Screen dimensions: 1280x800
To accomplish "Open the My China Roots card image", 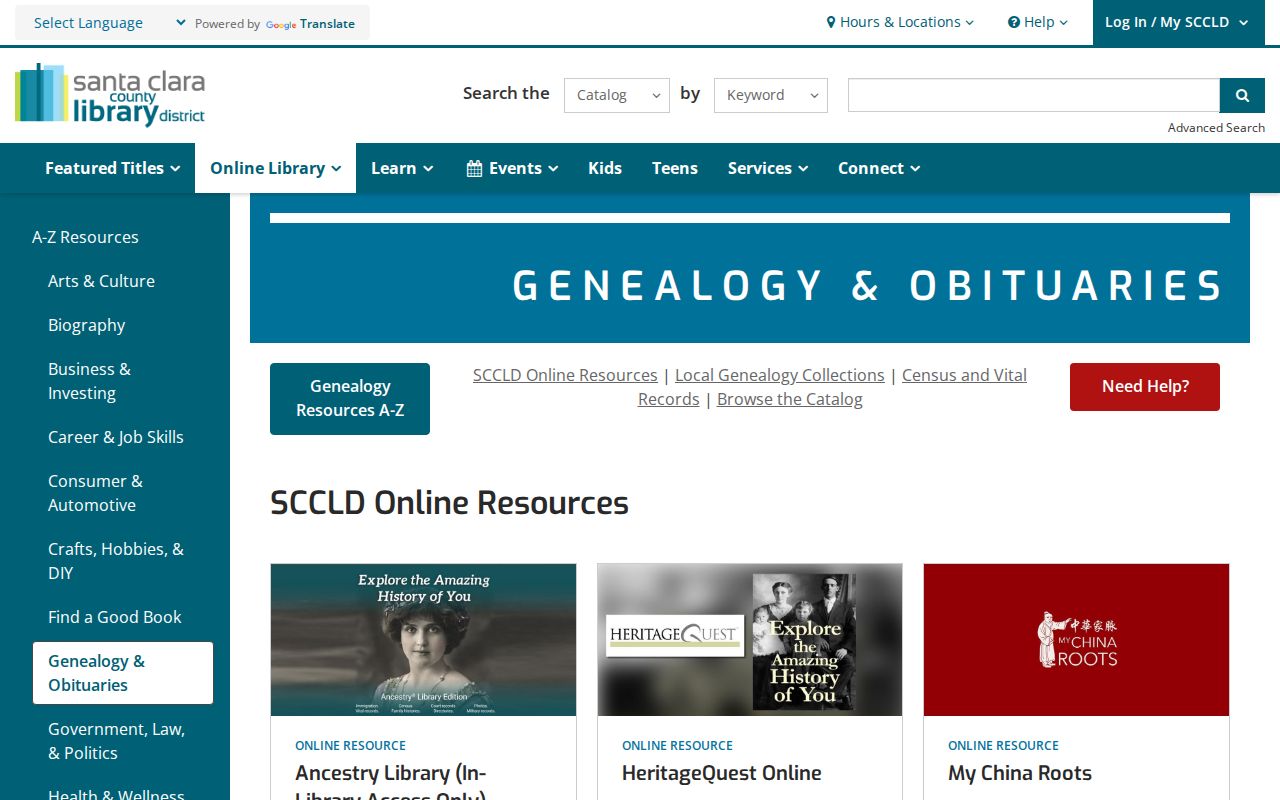I will [1076, 640].
